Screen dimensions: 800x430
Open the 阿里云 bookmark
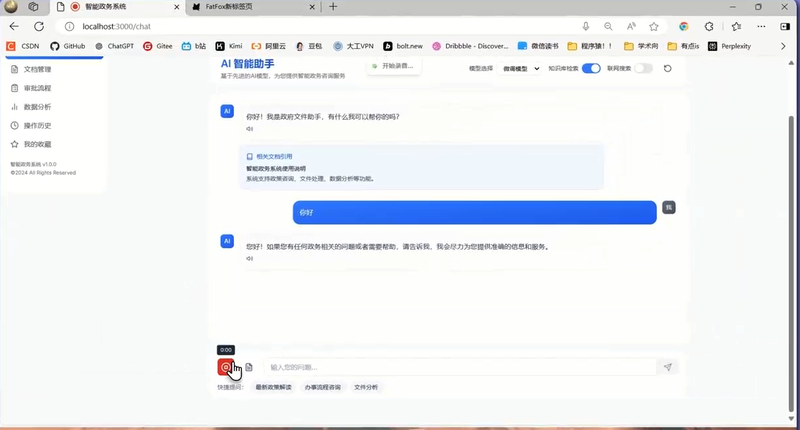point(269,46)
